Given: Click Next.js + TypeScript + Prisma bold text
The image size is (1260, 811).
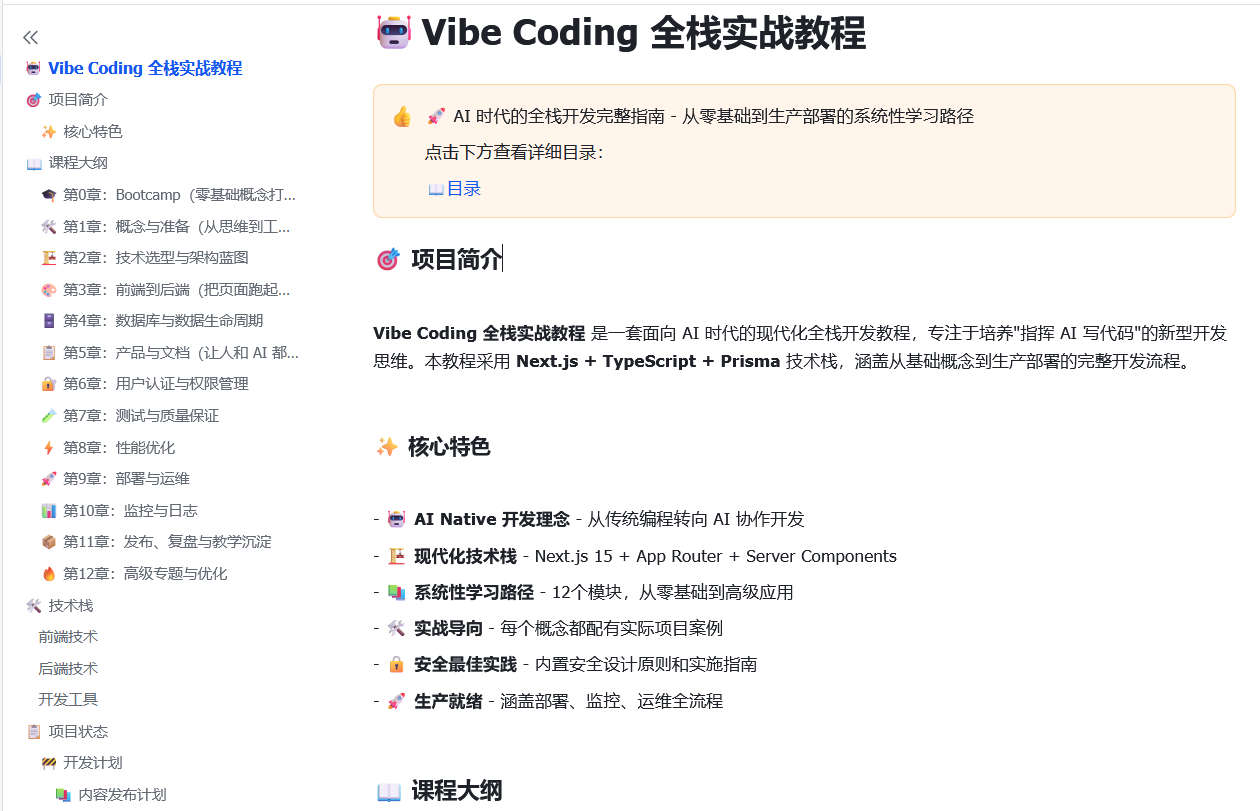Looking at the screenshot, I should 648,362.
